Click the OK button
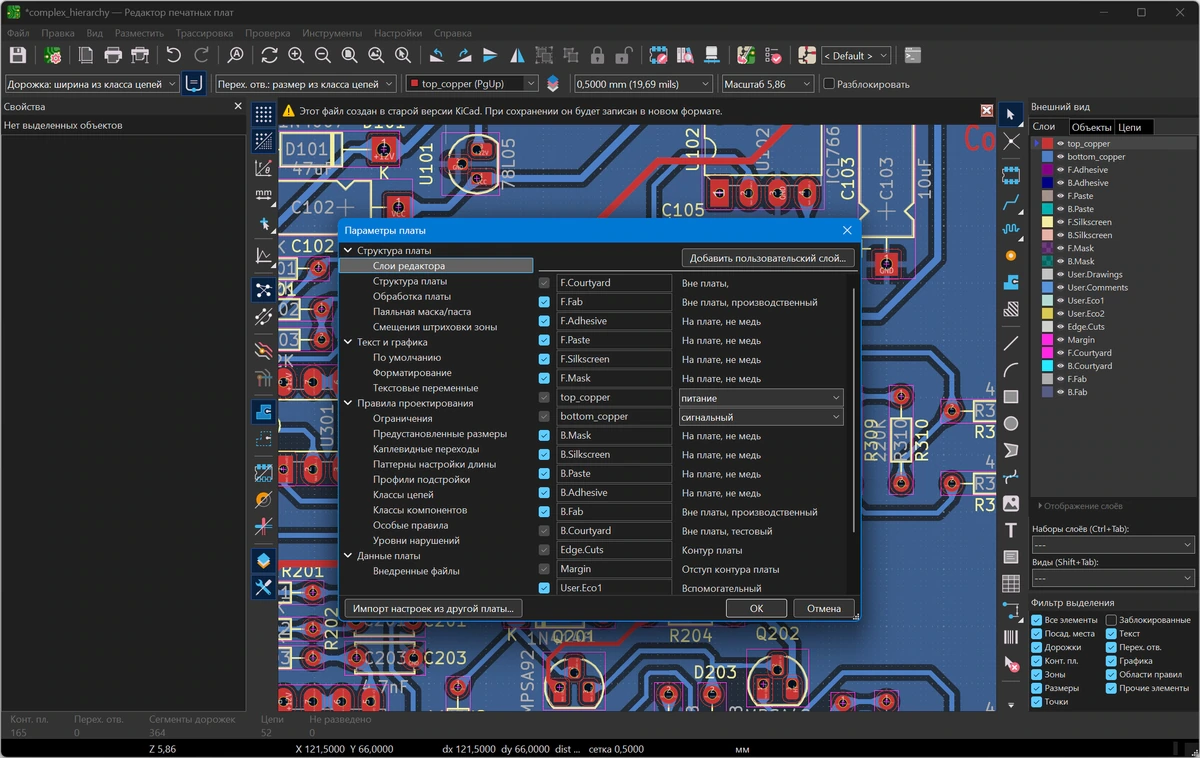Image resolution: width=1200 pixels, height=758 pixels. click(x=756, y=608)
